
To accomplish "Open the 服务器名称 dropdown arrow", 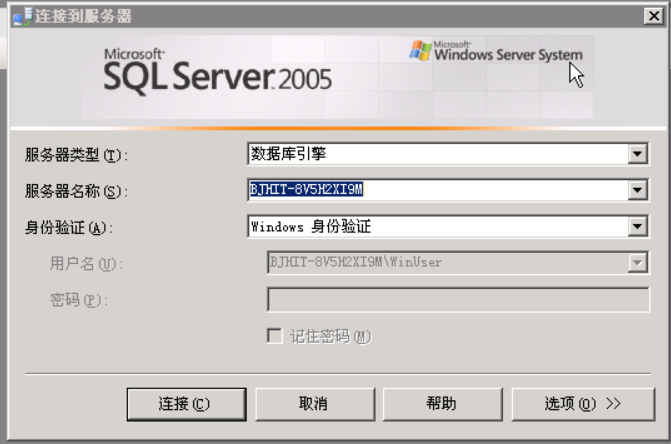I will click(637, 190).
